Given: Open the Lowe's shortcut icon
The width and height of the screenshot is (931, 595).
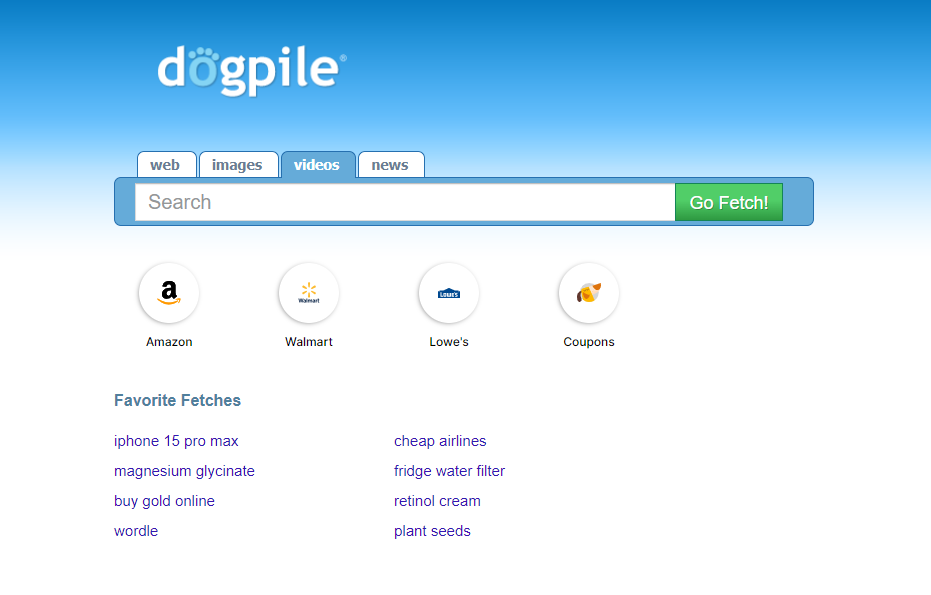Looking at the screenshot, I should (449, 293).
